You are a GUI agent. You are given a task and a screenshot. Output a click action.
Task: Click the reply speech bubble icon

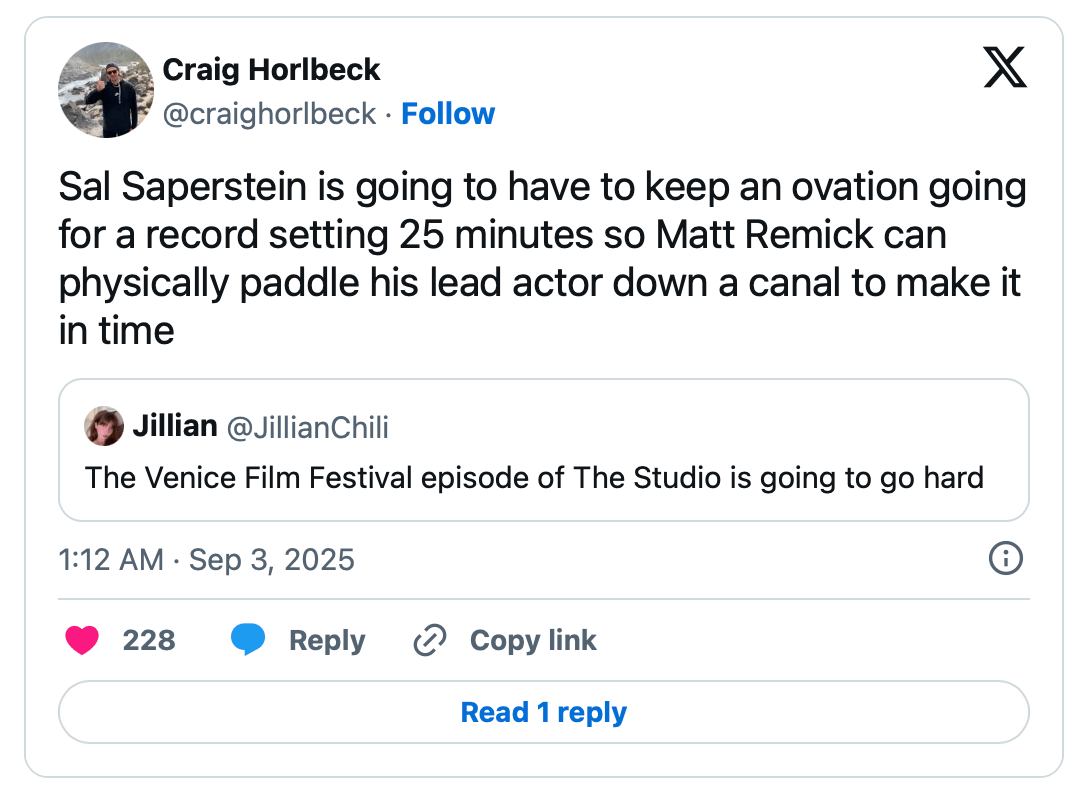247,640
